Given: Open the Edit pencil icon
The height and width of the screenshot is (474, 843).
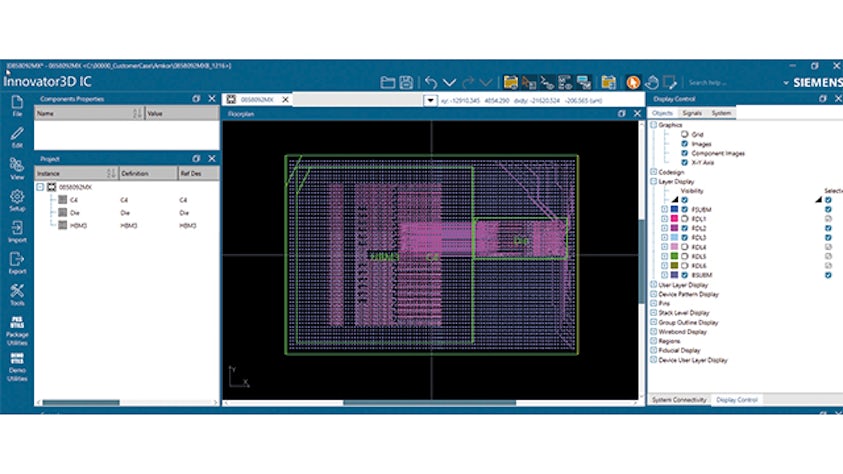Looking at the screenshot, I should [x=17, y=135].
